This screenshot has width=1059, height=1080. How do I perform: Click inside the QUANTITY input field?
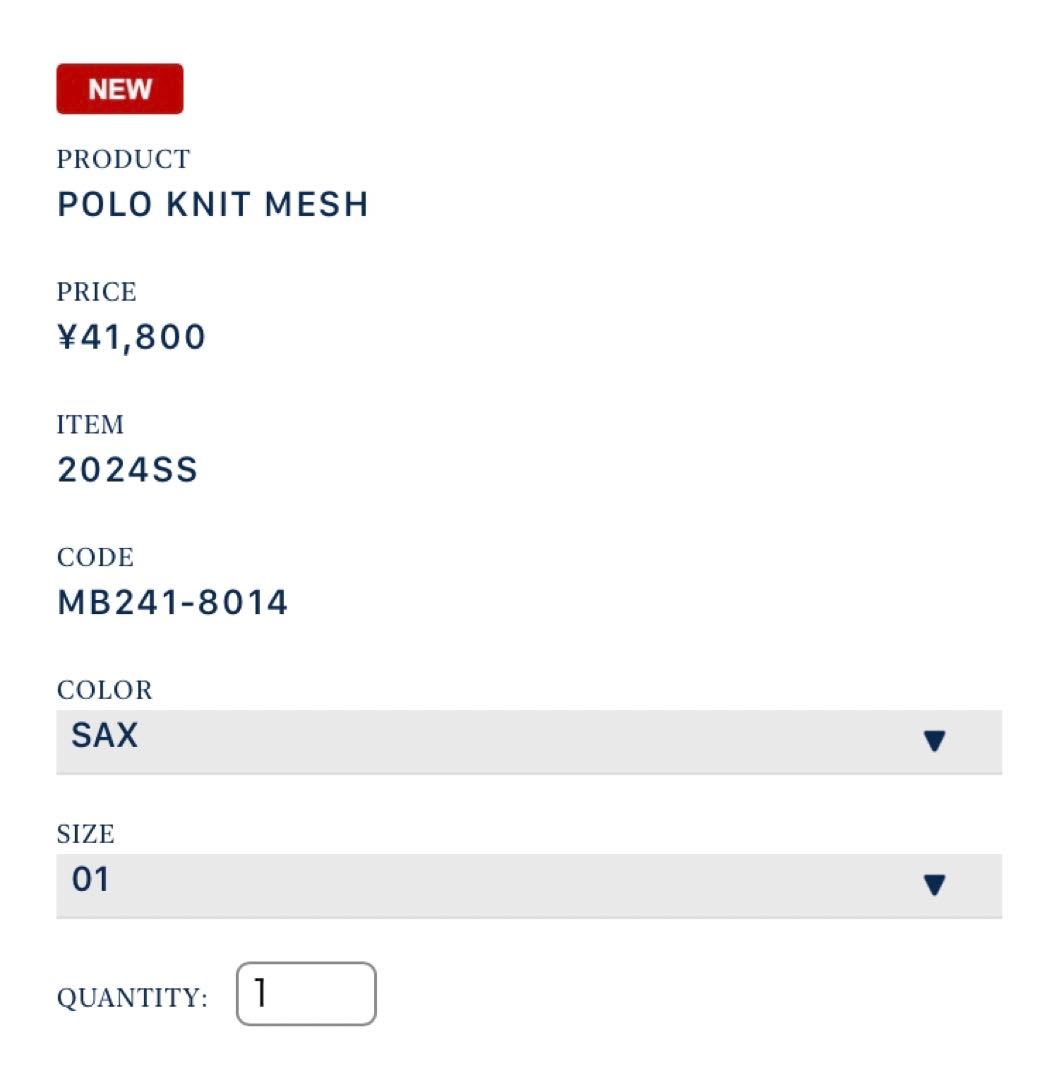305,993
